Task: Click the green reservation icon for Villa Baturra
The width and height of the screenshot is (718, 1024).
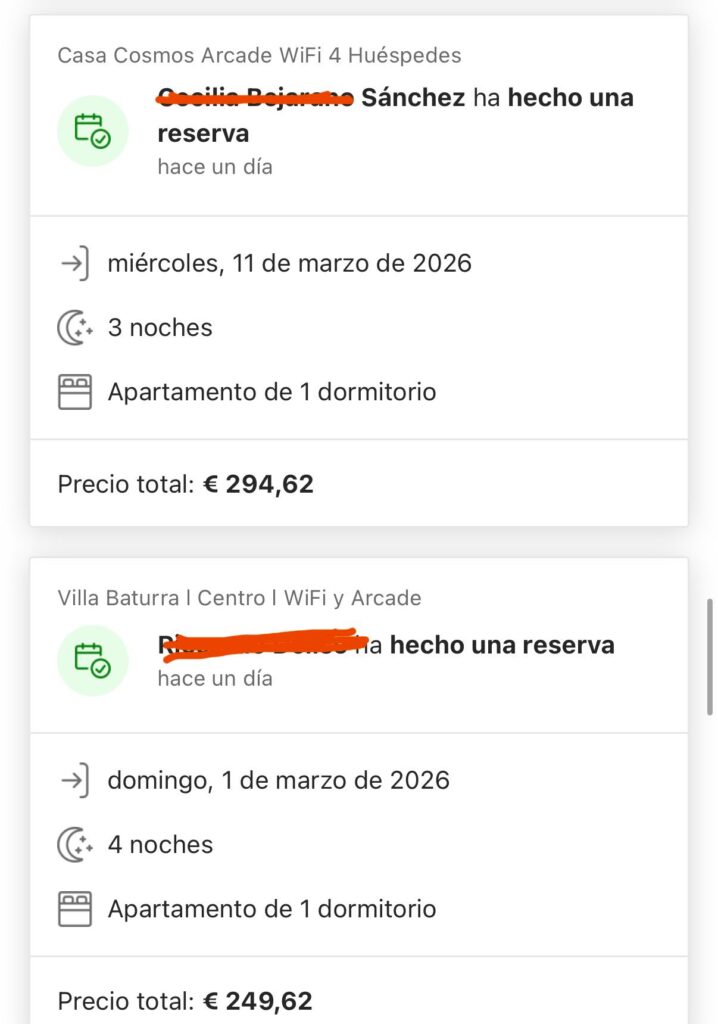Action: click(x=92, y=660)
